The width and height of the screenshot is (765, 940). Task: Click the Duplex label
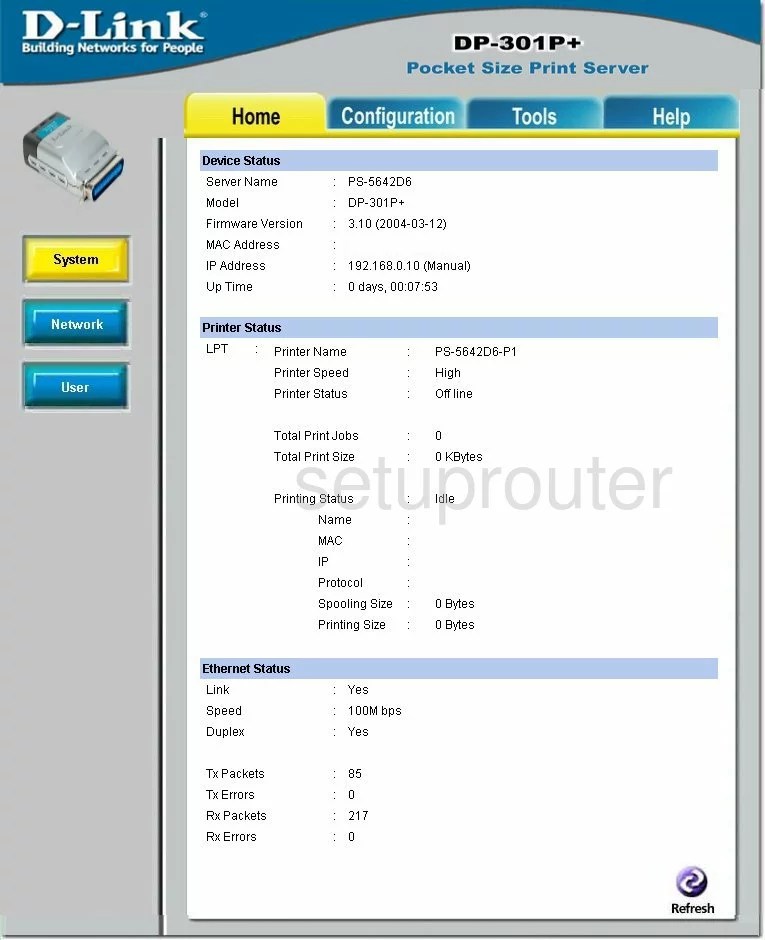225,732
